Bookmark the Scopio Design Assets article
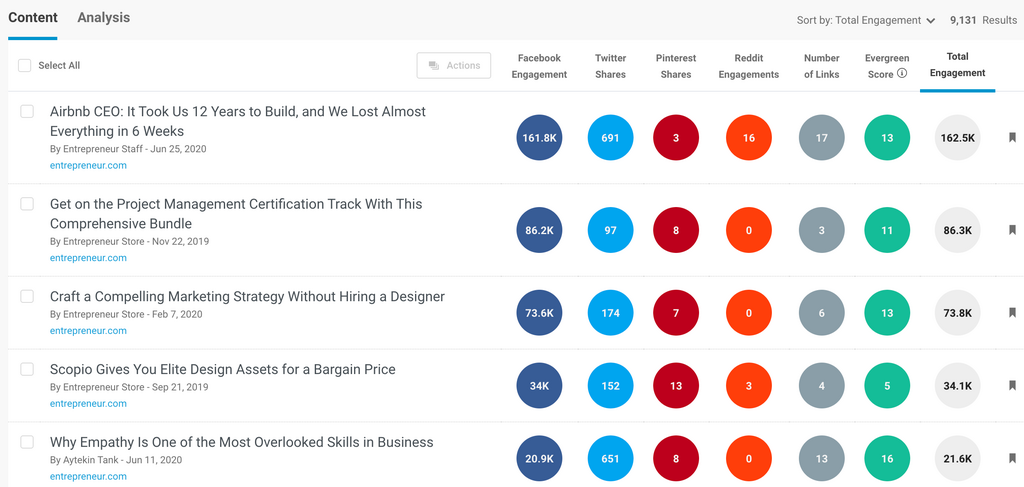The width and height of the screenshot is (1024, 487). 1012,386
